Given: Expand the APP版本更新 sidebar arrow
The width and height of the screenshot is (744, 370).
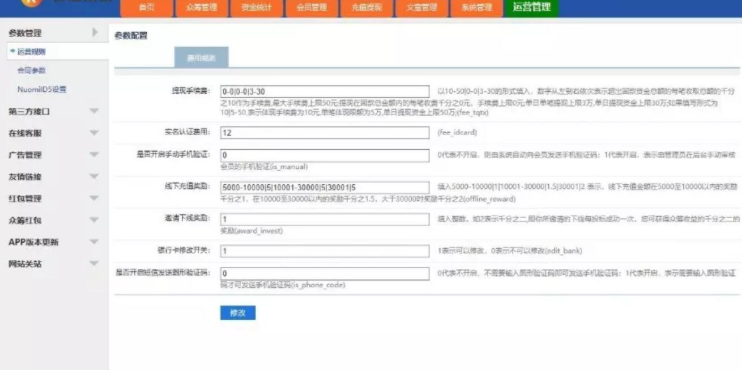Looking at the screenshot, I should (94, 242).
